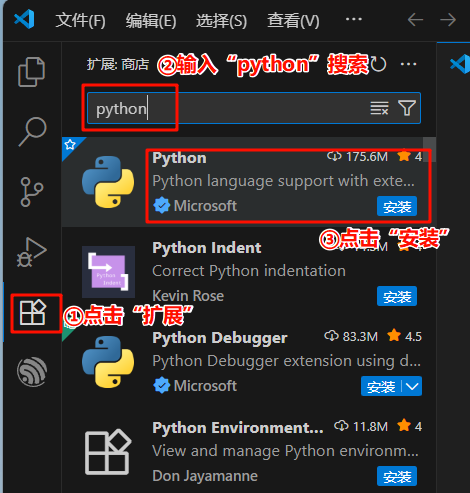Open the ESP-IDF icon in activity bar
Screen dimensions: 470x493
coord(32,372)
